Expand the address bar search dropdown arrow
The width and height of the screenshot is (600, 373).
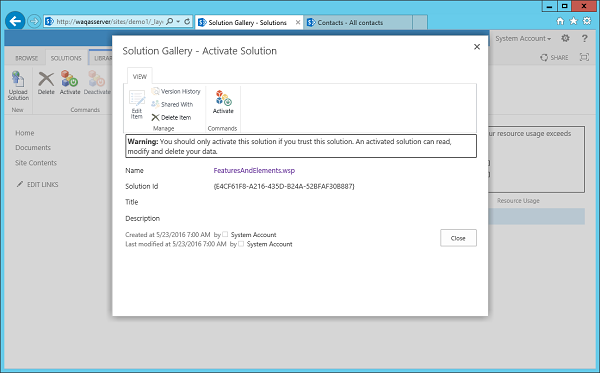[x=178, y=21]
